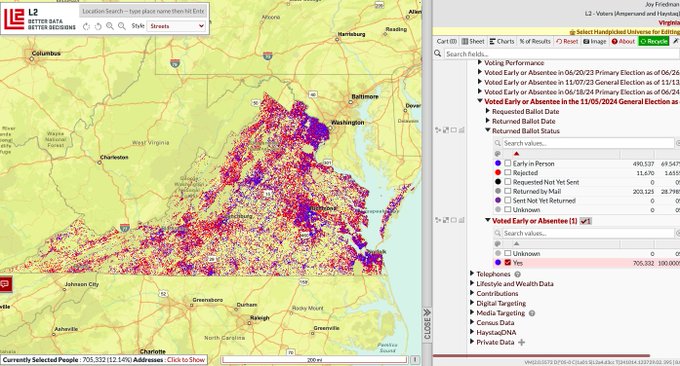The width and height of the screenshot is (680, 366).
Task: Click the first magnifier zoom icon
Action: point(110,26)
